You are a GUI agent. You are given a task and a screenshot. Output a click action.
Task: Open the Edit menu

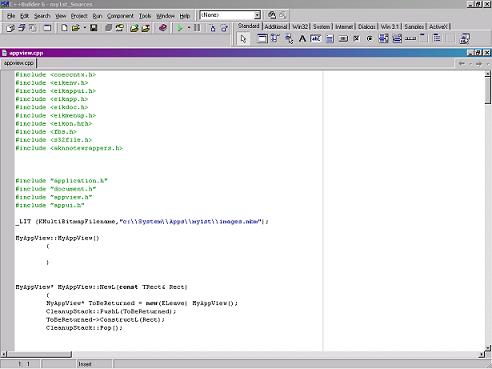click(x=24, y=16)
